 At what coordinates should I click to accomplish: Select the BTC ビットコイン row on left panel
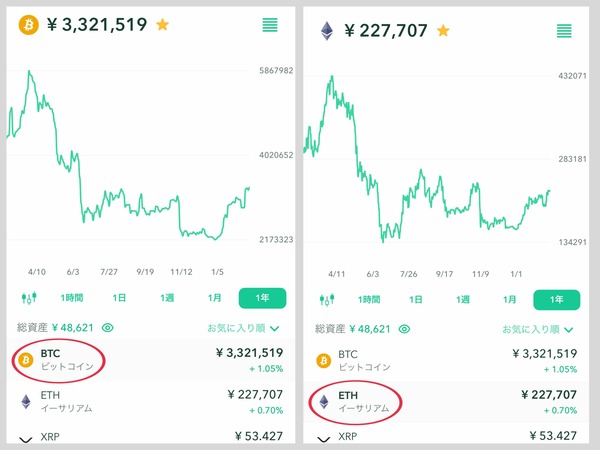pyautogui.click(x=151, y=360)
